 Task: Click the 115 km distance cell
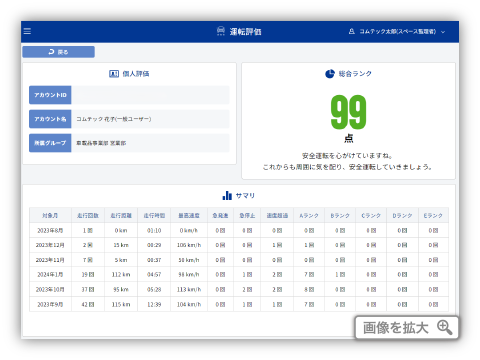[x=121, y=304]
